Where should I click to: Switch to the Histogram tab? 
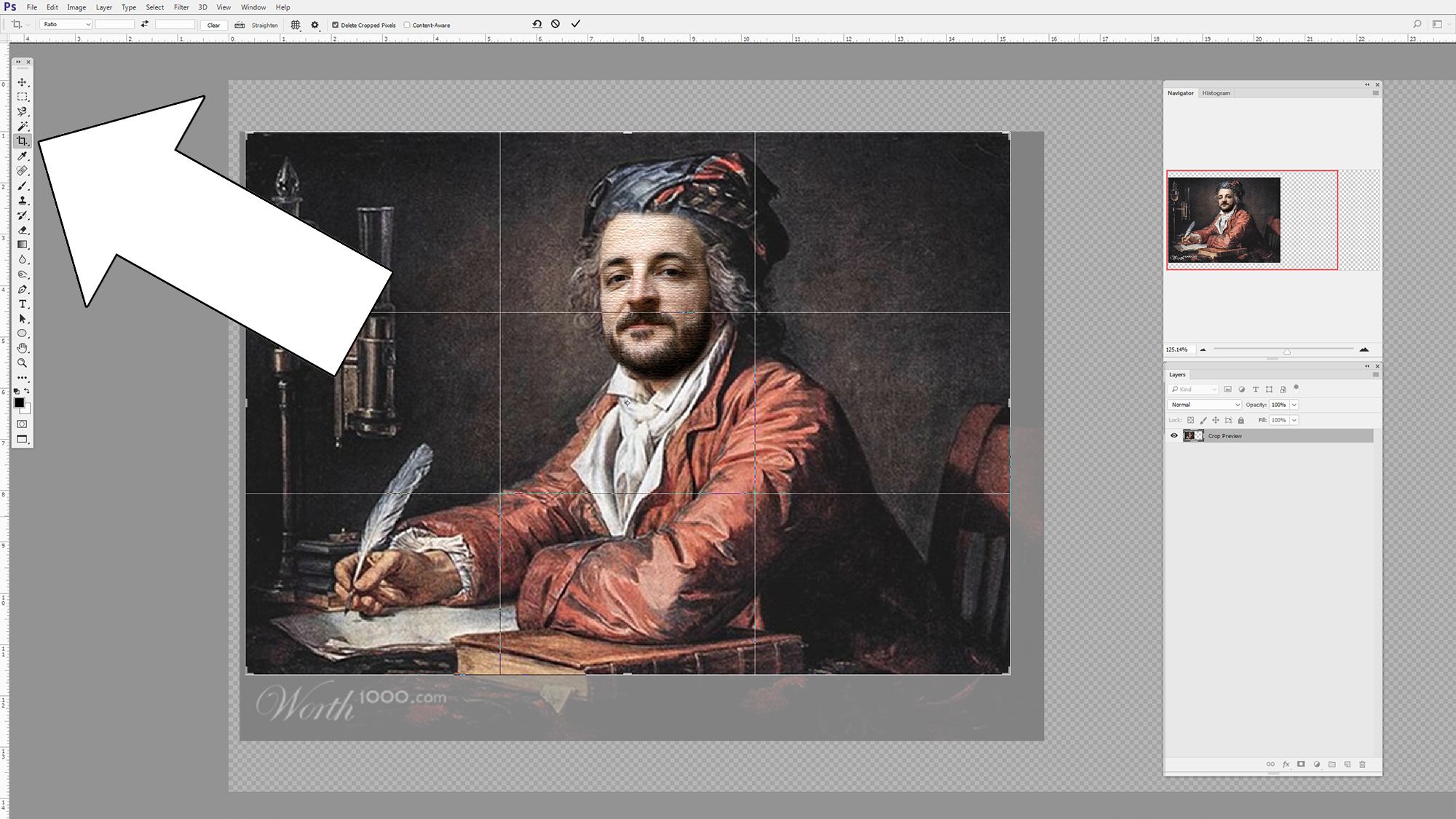click(1216, 93)
